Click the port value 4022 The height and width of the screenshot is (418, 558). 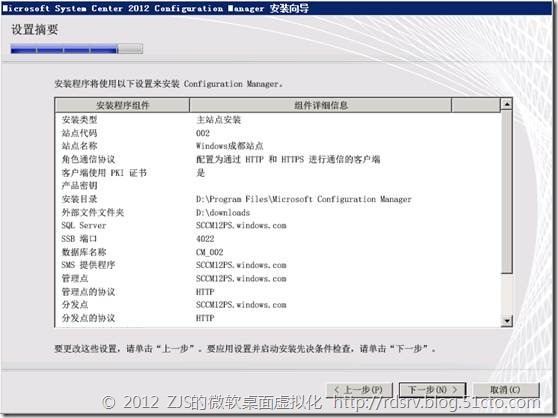pos(205,239)
